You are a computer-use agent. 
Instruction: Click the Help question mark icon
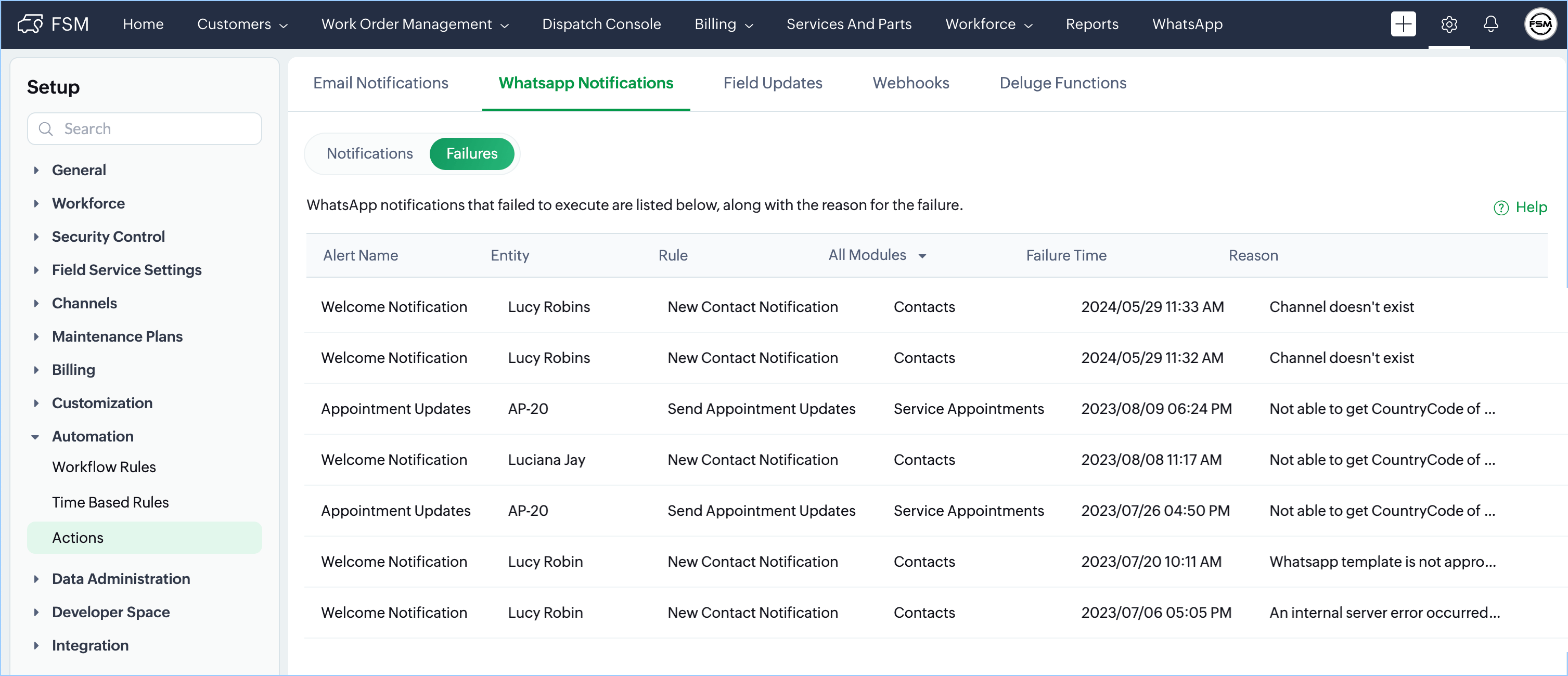tap(1501, 208)
